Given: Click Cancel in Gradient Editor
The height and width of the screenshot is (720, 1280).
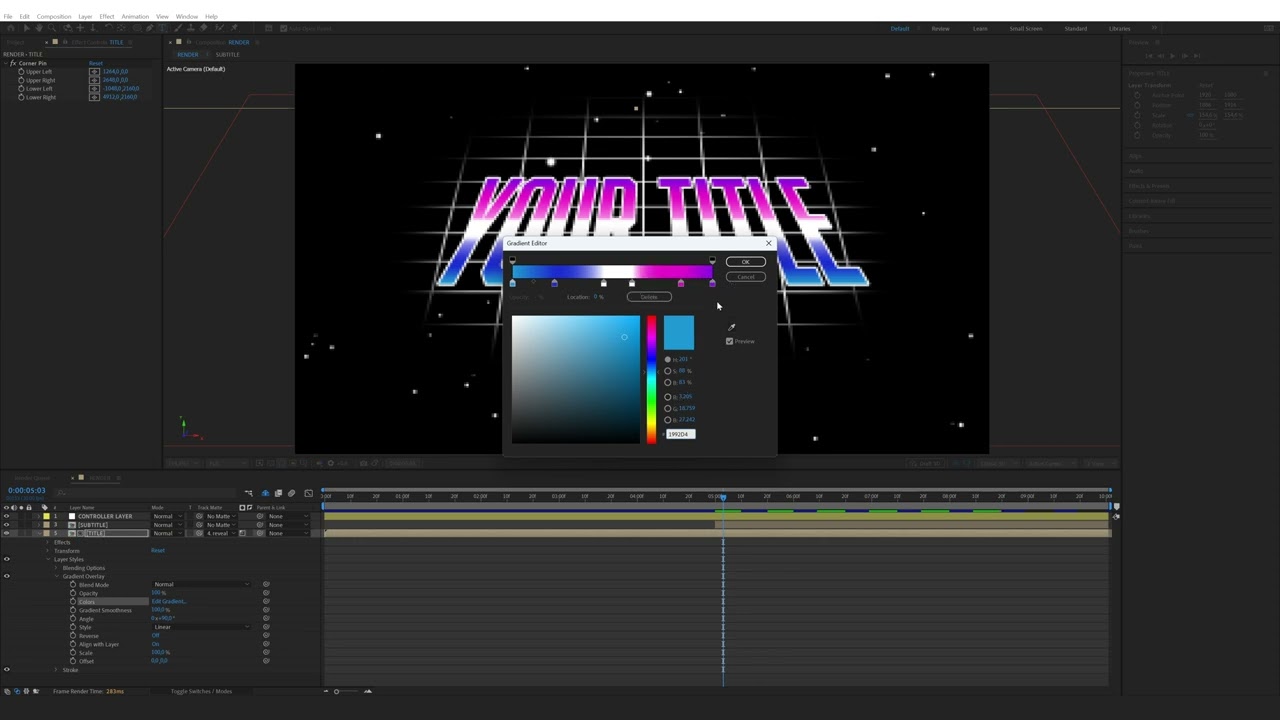Looking at the screenshot, I should (745, 277).
